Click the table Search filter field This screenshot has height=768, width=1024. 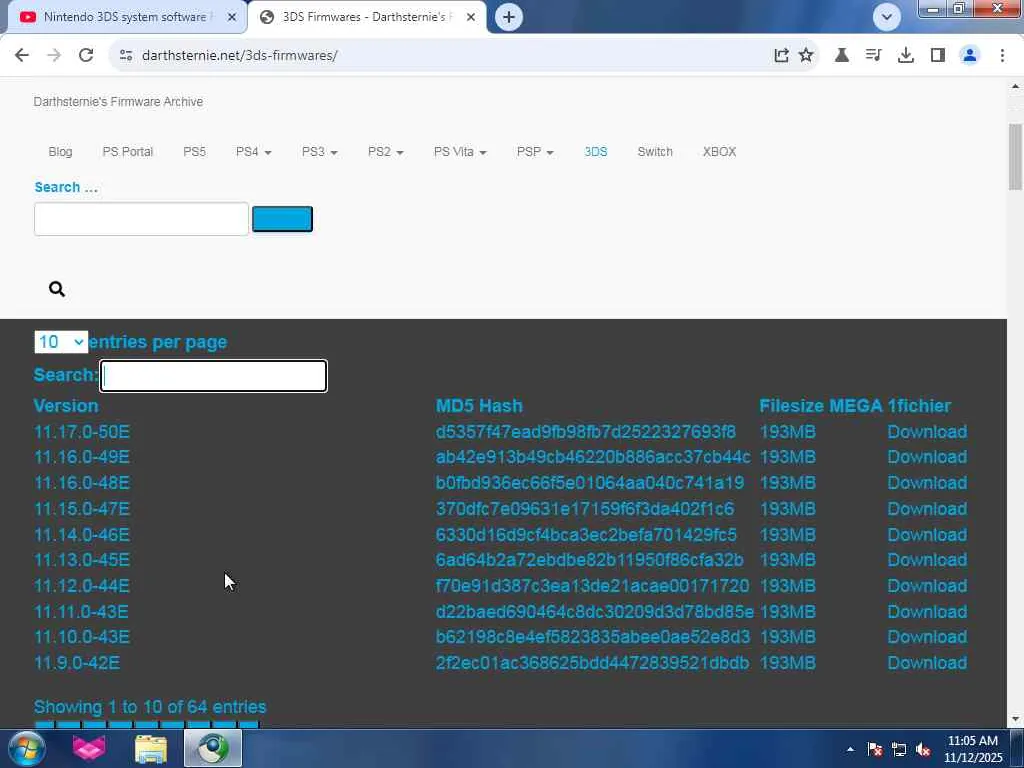click(213, 376)
